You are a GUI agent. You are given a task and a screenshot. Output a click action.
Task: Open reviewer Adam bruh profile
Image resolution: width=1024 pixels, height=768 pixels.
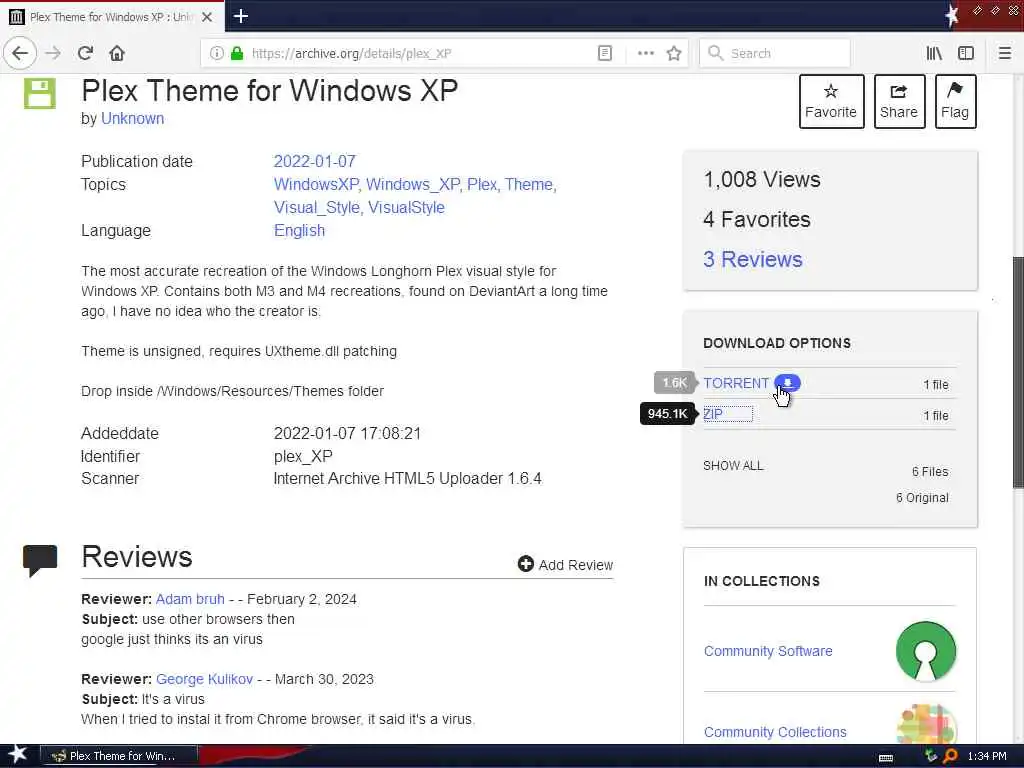190,599
